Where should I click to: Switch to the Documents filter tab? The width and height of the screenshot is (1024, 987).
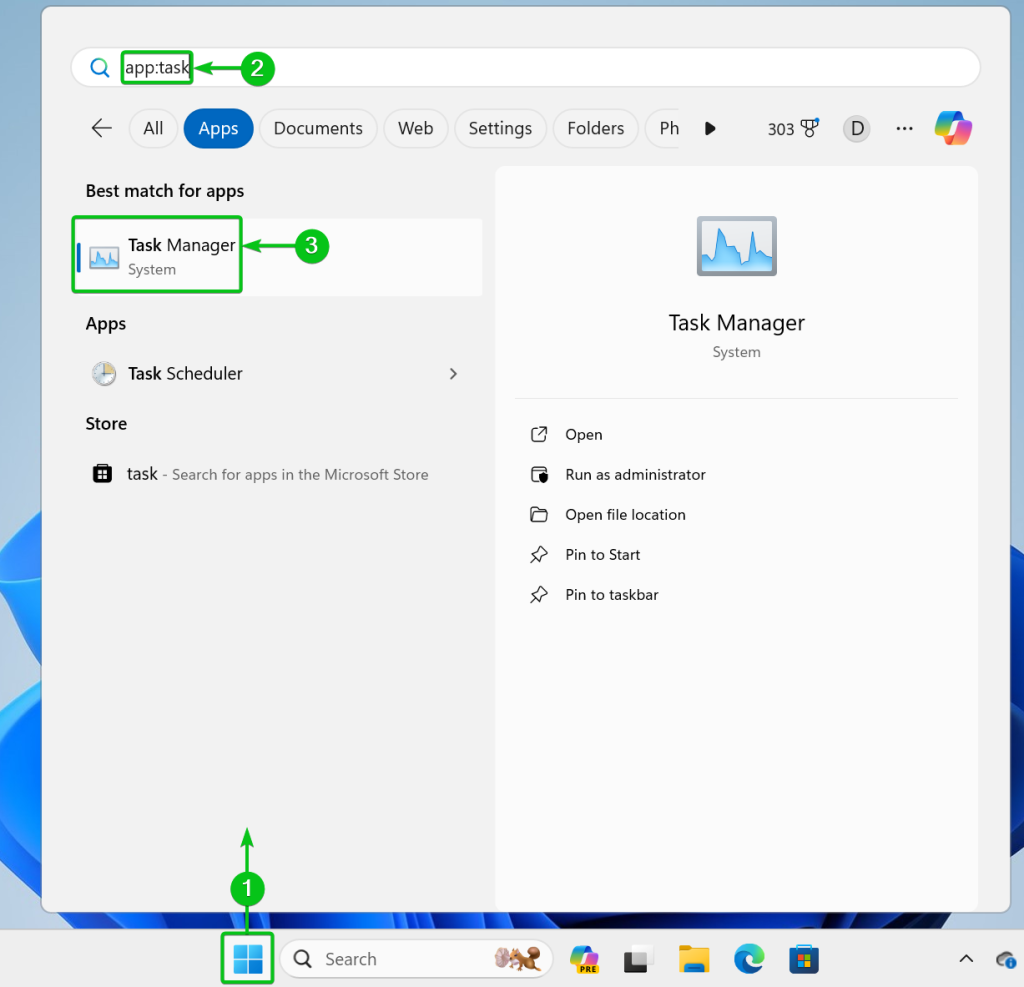pyautogui.click(x=317, y=128)
